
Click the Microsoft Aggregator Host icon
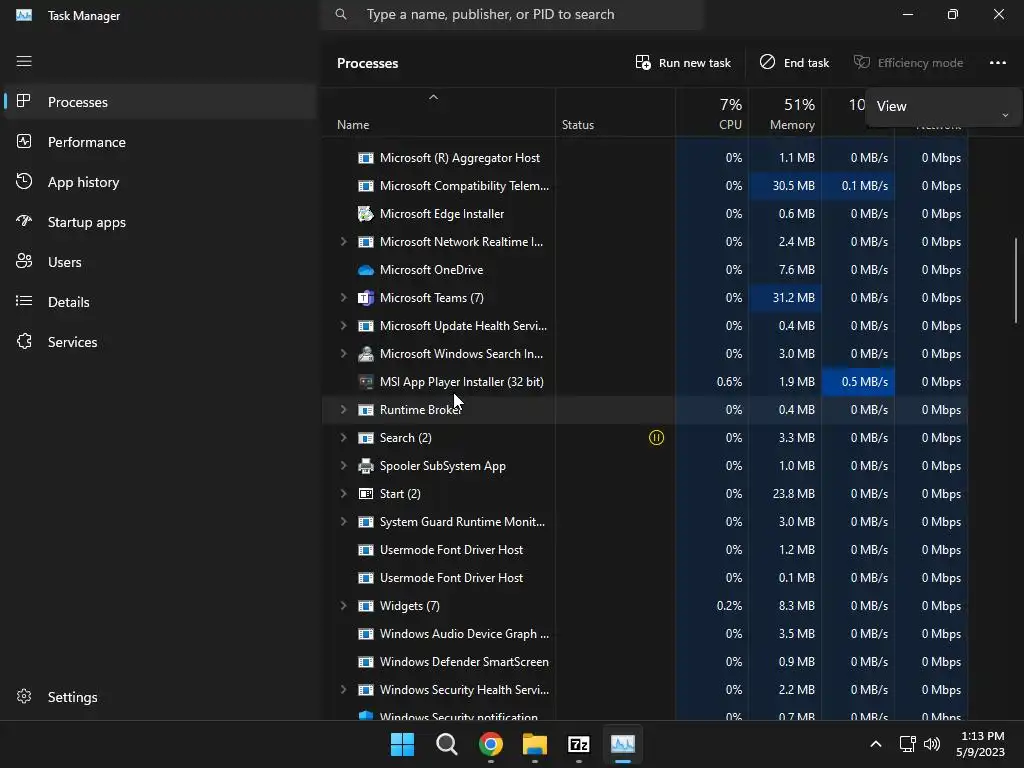366,158
